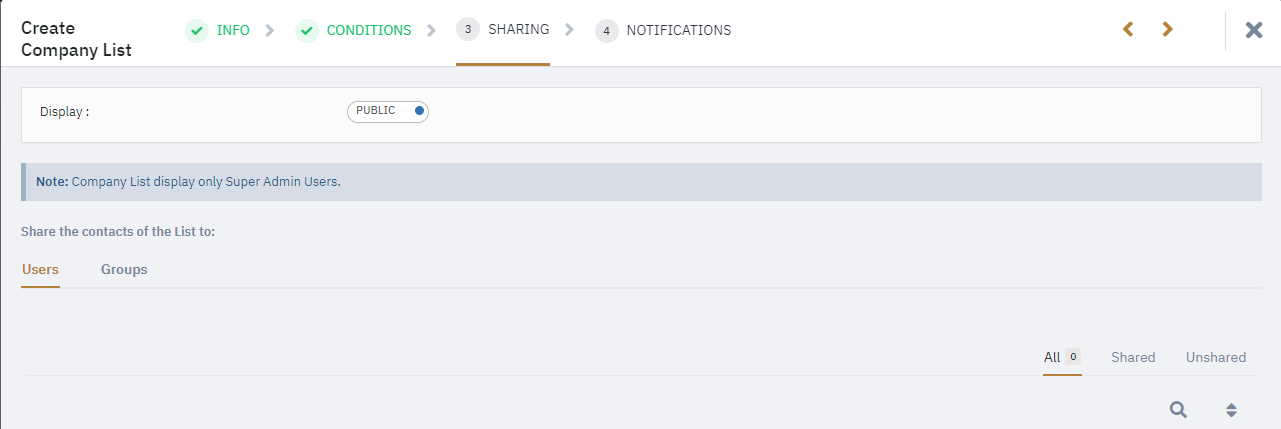
Task: Toggle the PUBLIC display switch
Action: click(x=388, y=111)
